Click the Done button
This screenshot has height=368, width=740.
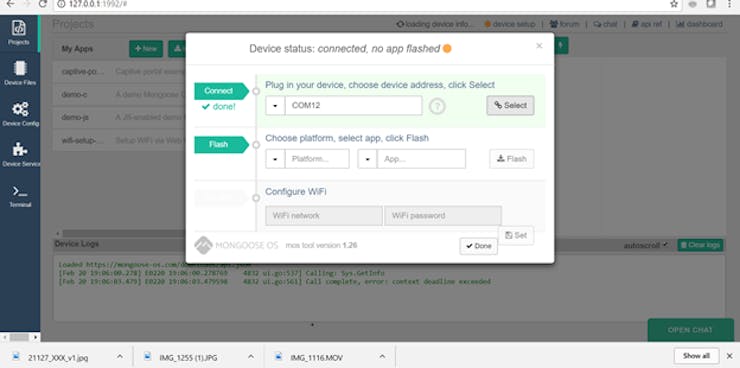pos(479,246)
